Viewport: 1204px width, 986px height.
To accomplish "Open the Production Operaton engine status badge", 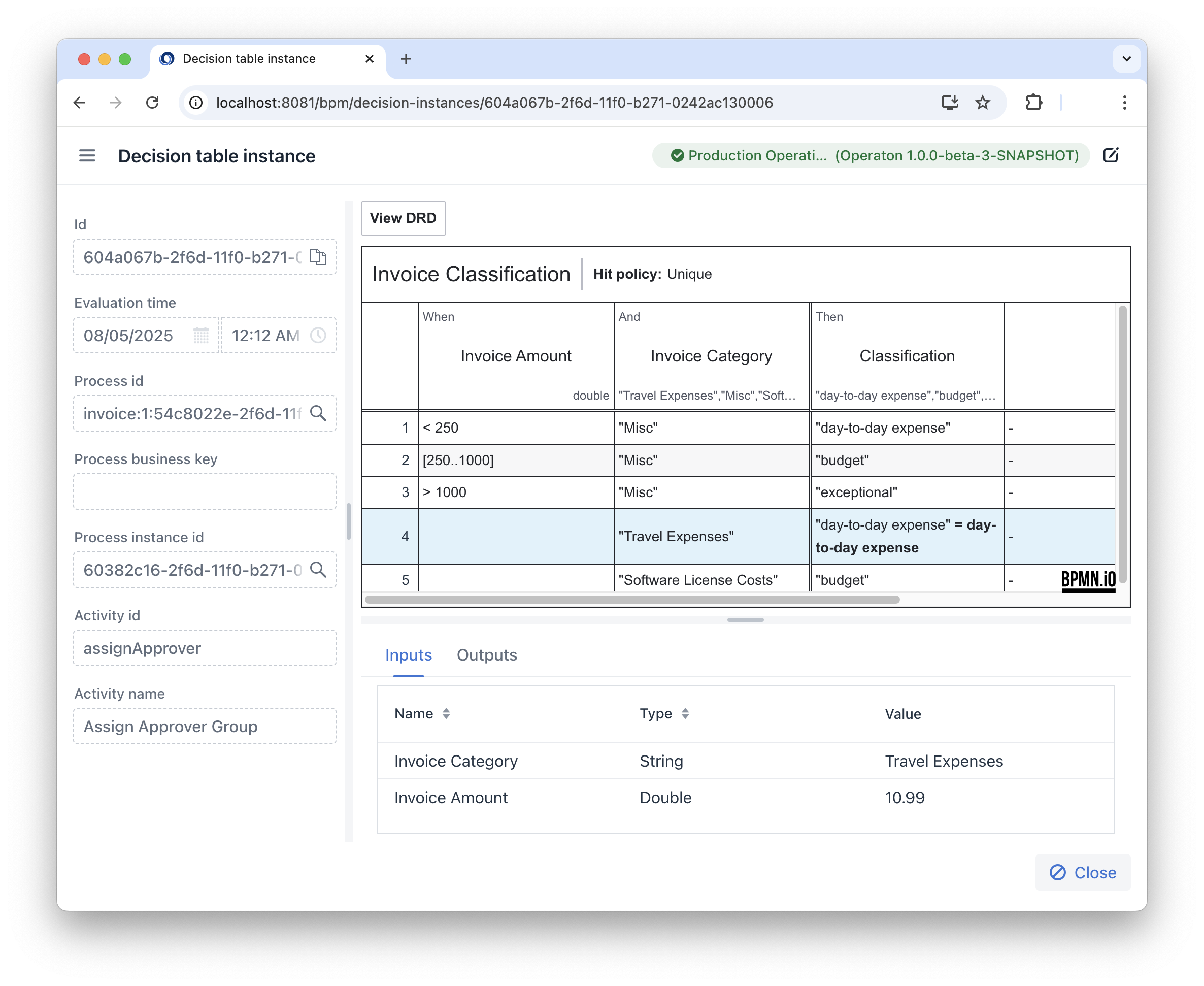I will (x=871, y=156).
